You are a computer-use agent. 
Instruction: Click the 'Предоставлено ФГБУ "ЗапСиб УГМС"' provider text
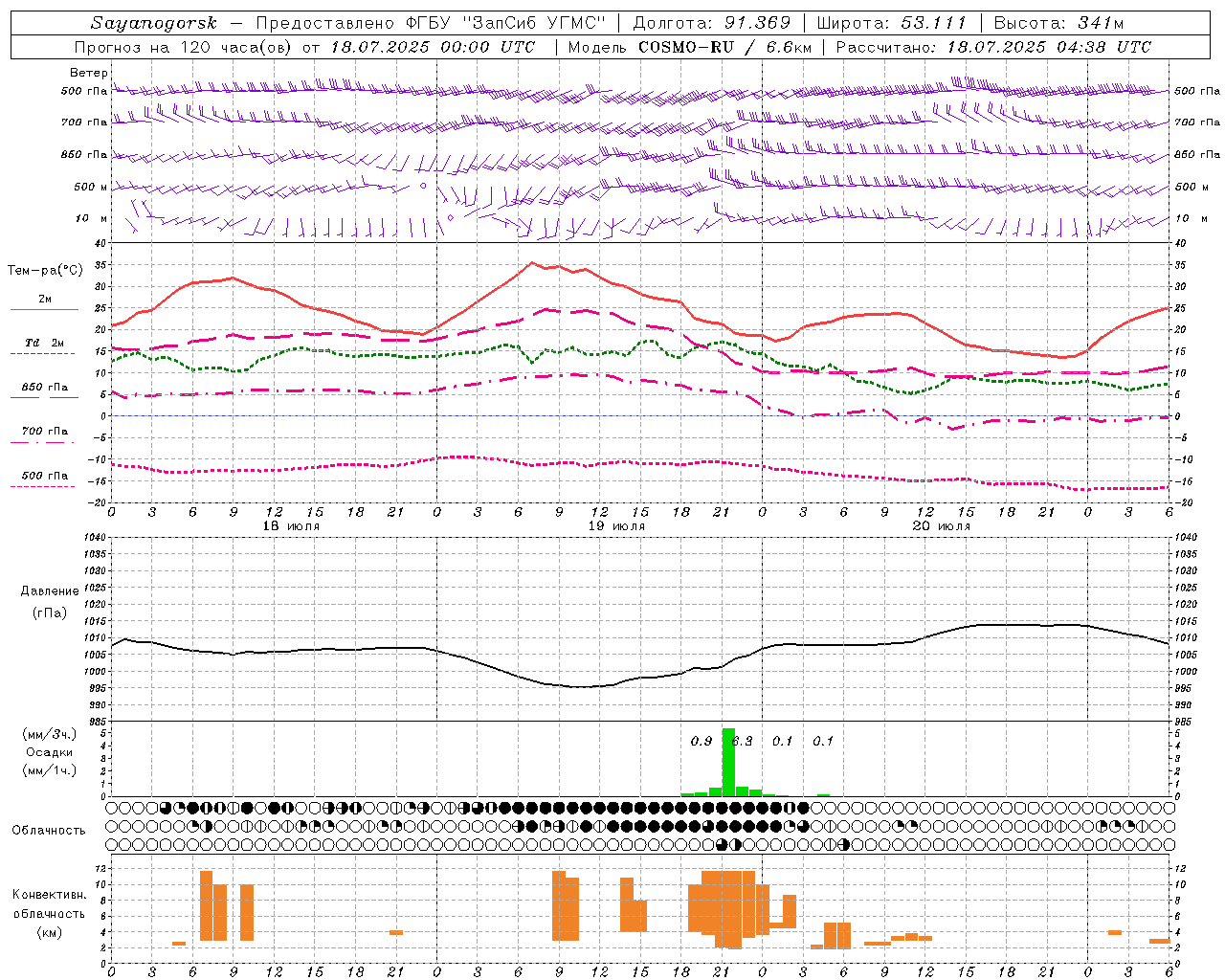[432, 23]
